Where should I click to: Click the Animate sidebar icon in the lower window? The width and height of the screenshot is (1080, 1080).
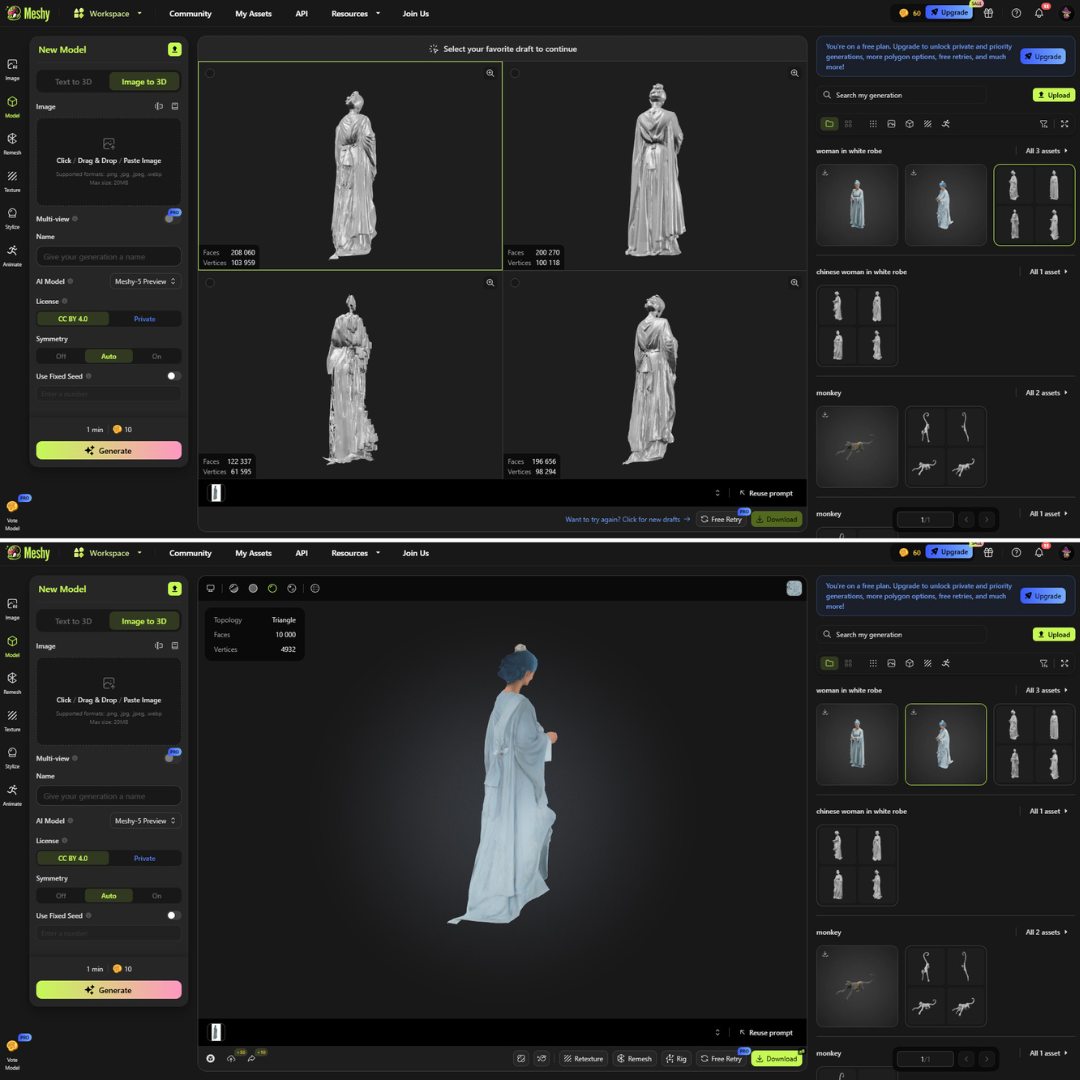12,793
